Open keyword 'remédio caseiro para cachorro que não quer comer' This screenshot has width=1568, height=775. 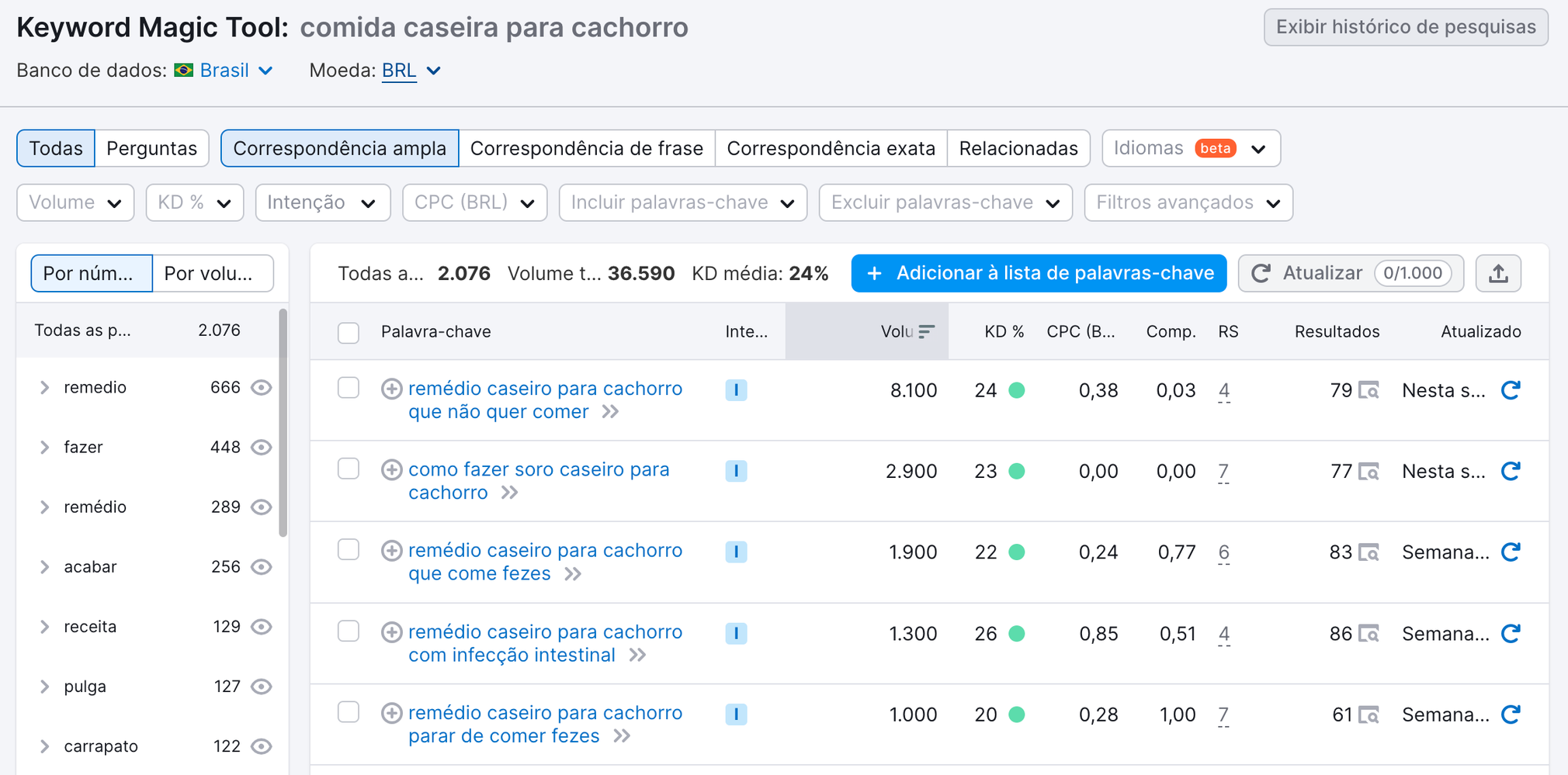(x=545, y=389)
